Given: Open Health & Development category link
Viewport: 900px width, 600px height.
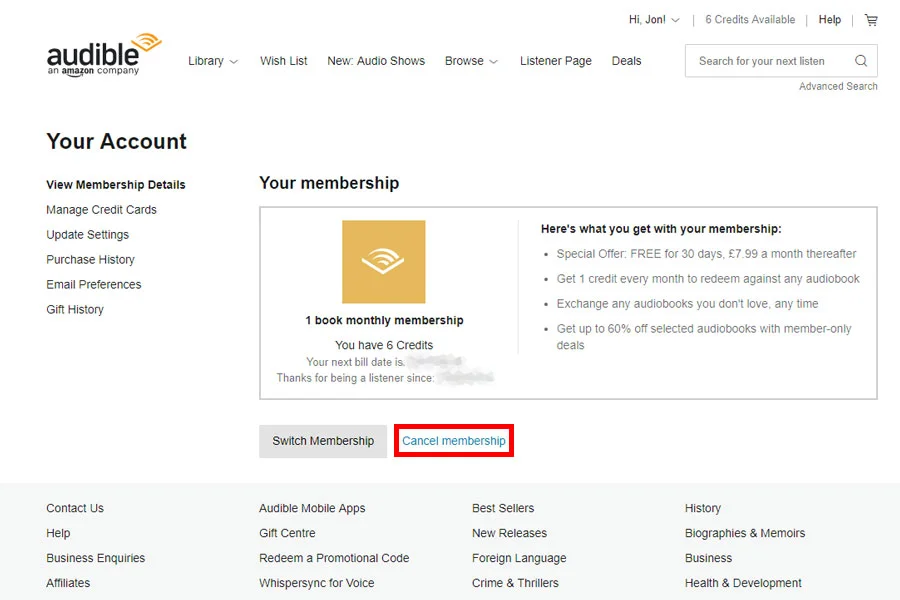Looking at the screenshot, I should (x=743, y=583).
